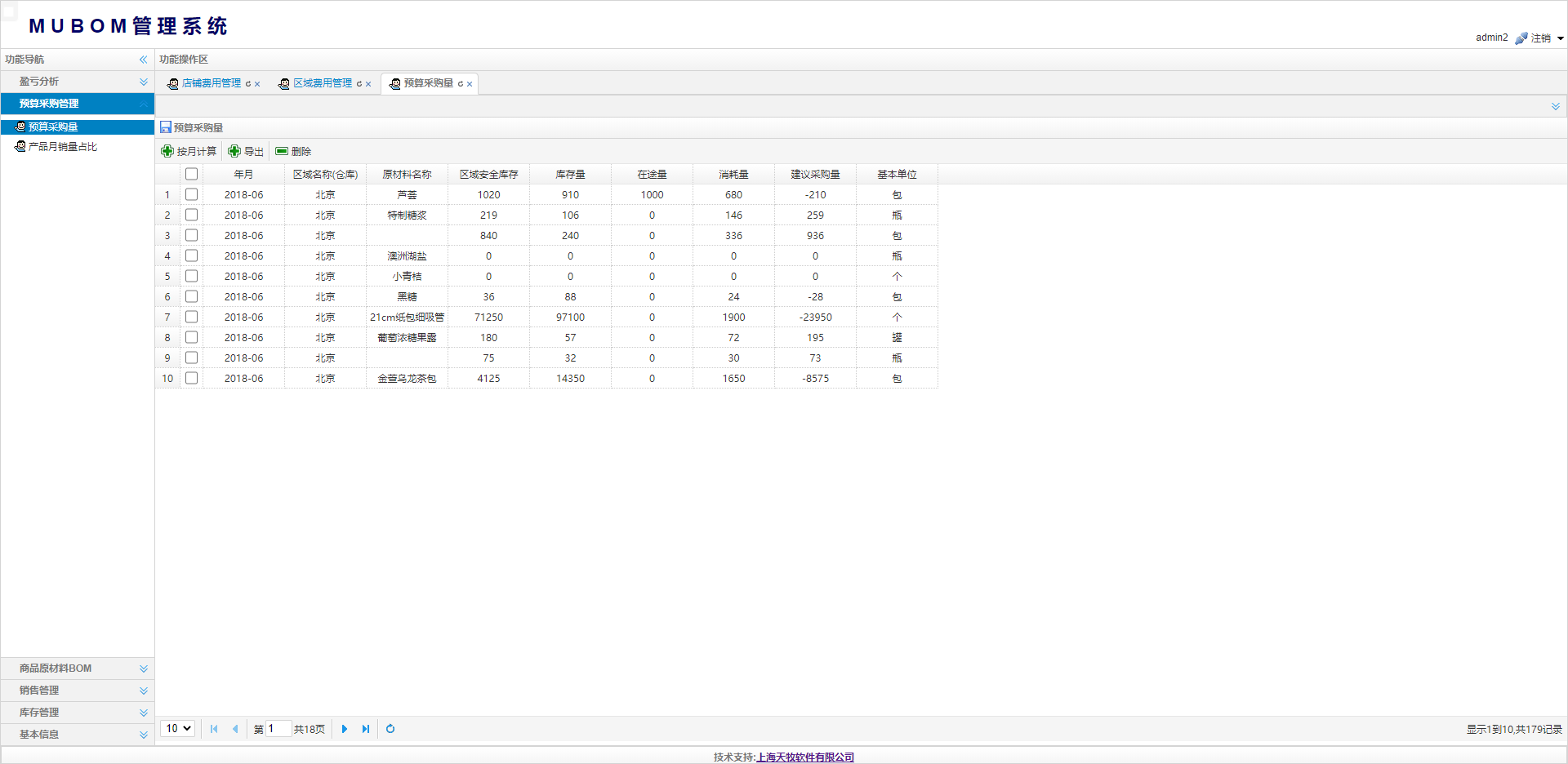Expand the search panel chevron at right
Screen dimensions: 1568x764
[1556, 107]
